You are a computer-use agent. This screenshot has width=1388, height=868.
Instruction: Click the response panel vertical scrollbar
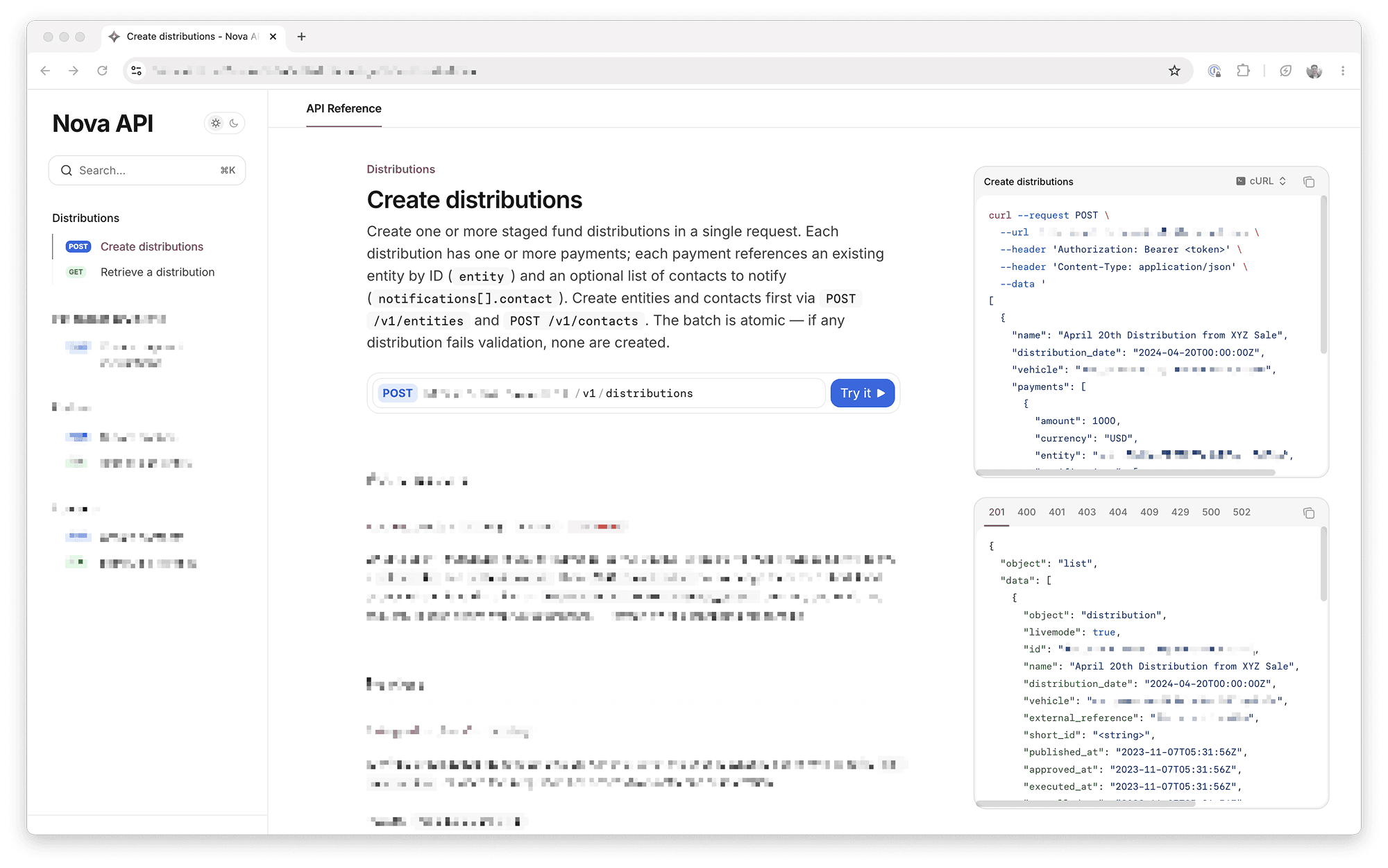[x=1323, y=564]
